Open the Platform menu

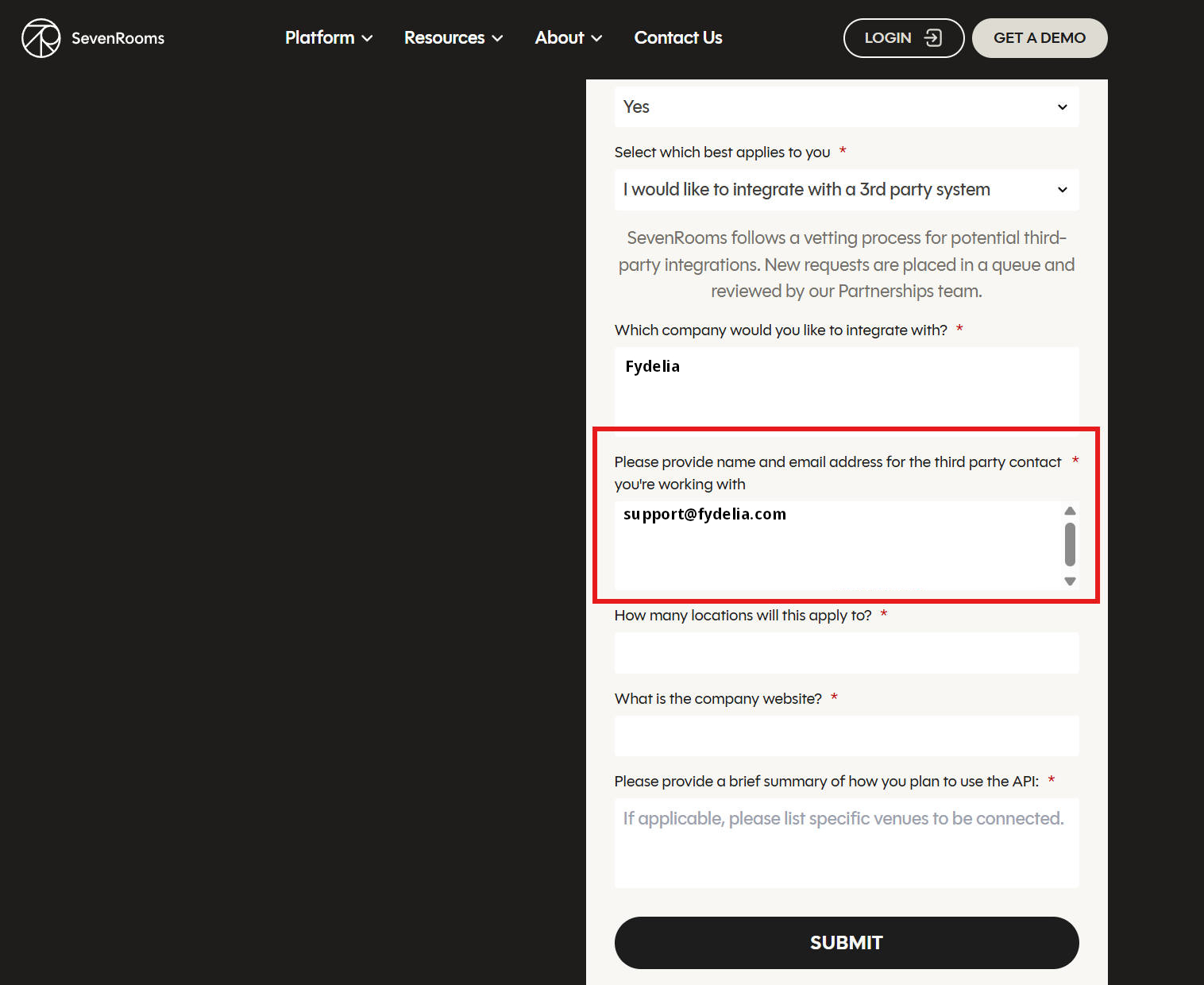point(328,38)
